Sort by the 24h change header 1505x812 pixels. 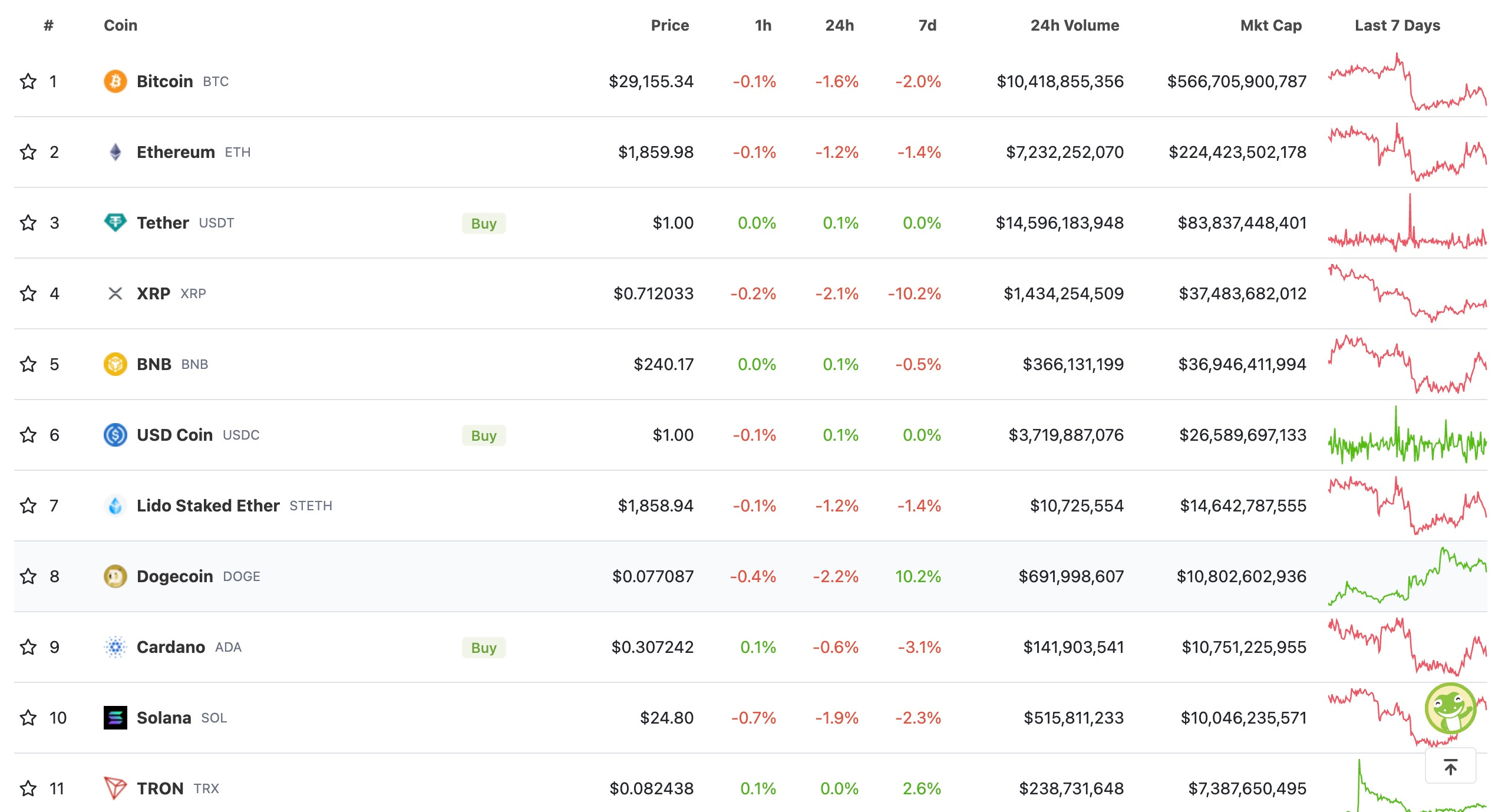coord(840,25)
